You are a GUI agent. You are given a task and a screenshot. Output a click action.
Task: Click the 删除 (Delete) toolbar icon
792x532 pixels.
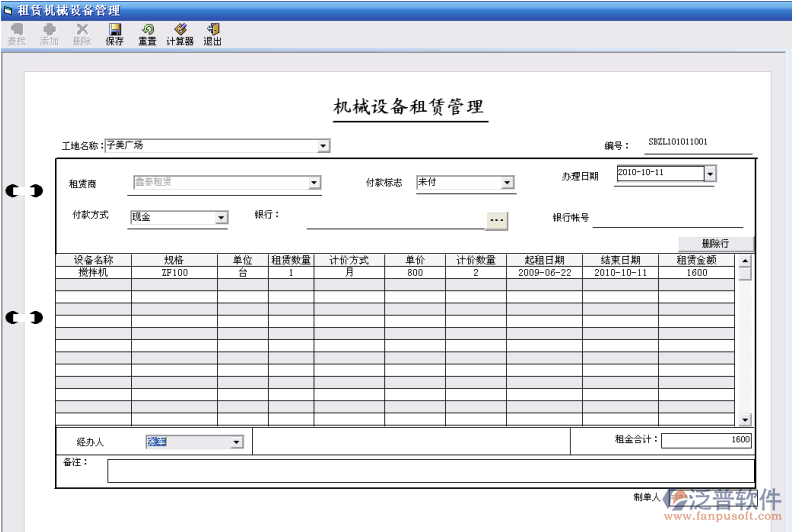[82, 34]
